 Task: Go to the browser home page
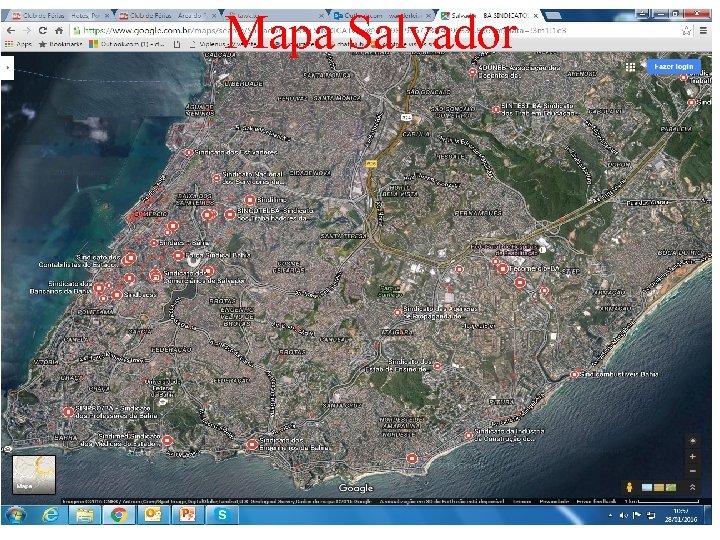59,31
